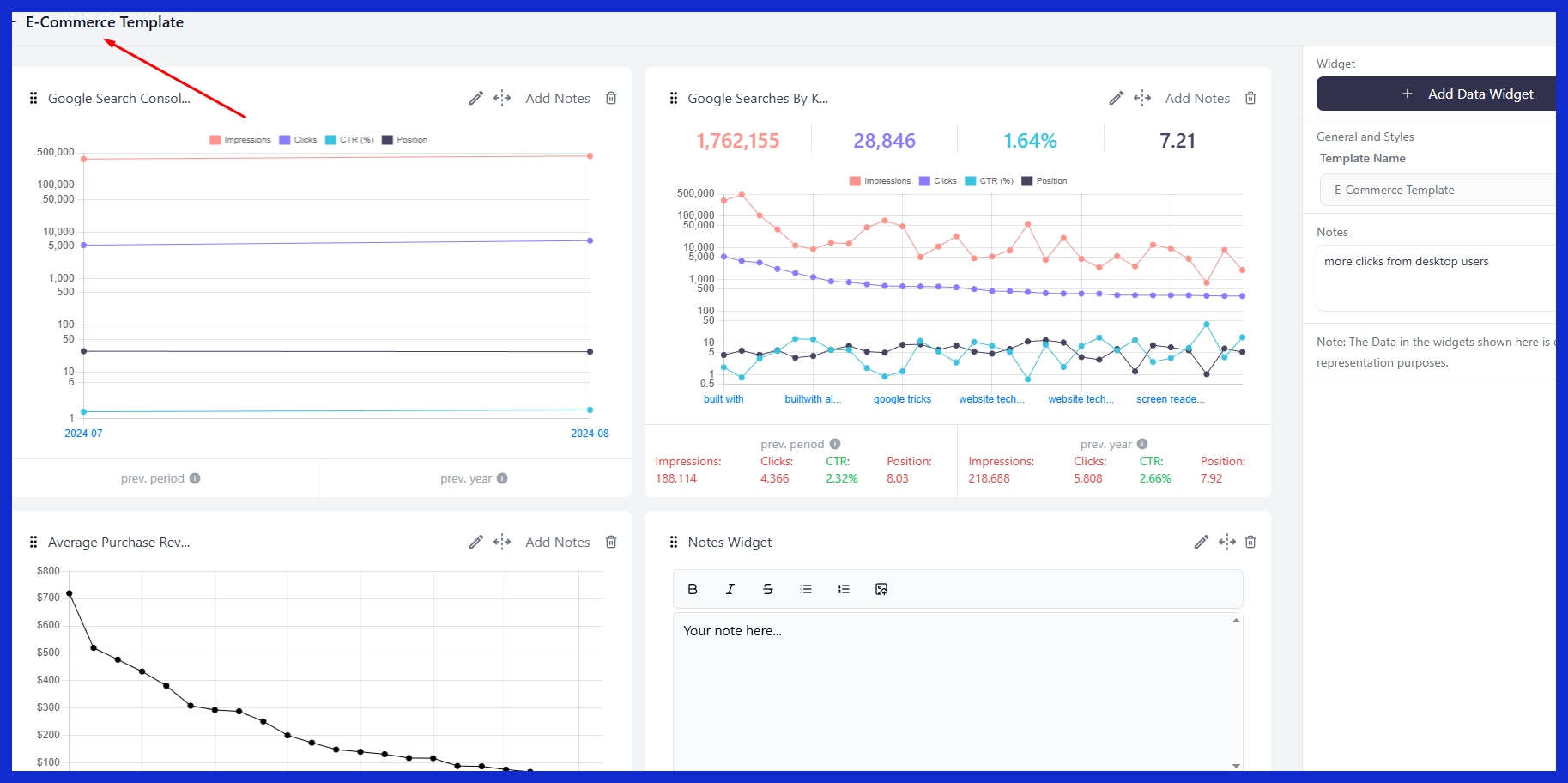Toggle Clicks legend in Google Searches By Keyword chart
The image size is (1568, 783).
[938, 181]
